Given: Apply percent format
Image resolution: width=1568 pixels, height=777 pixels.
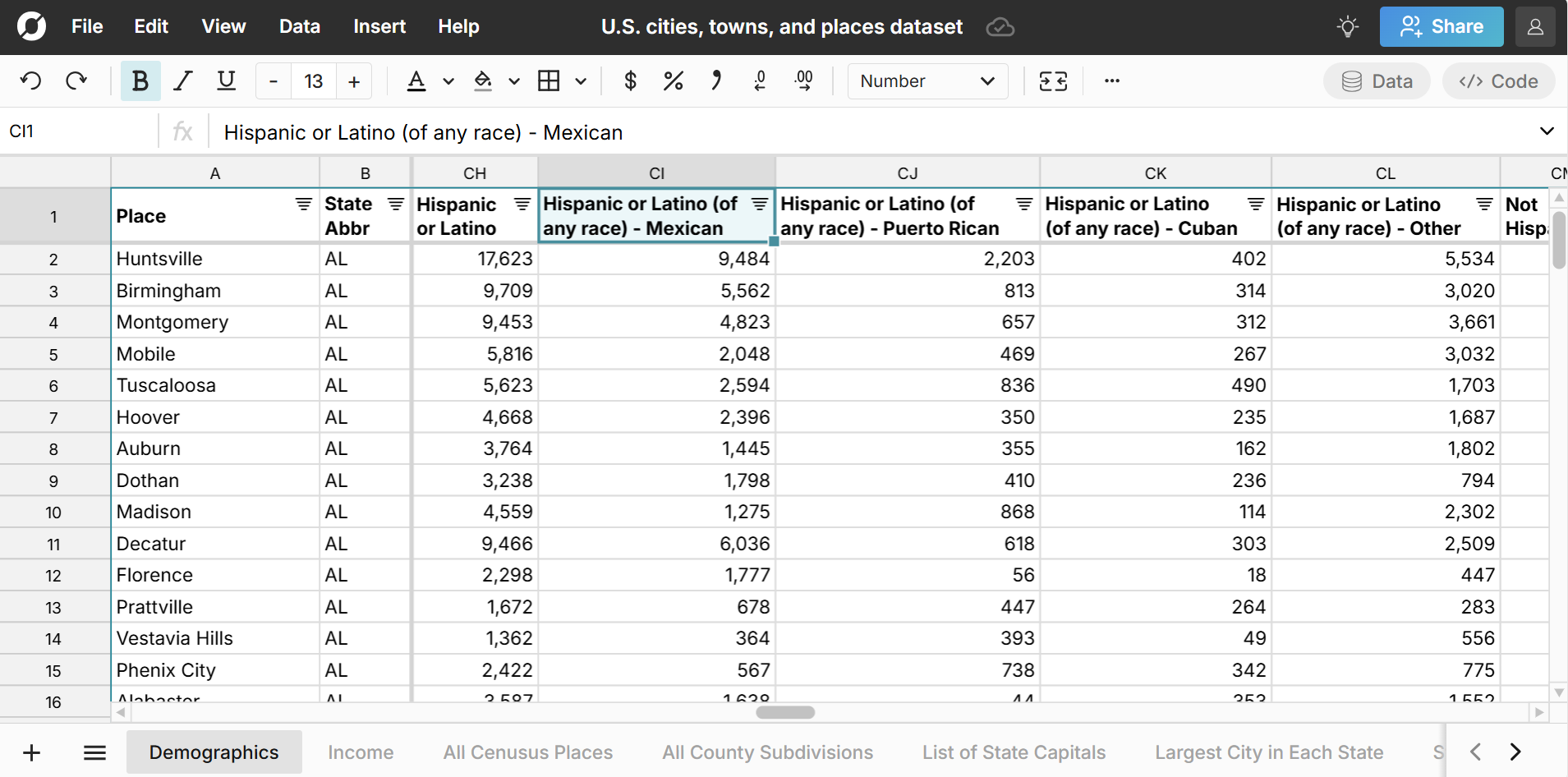Looking at the screenshot, I should [x=673, y=80].
